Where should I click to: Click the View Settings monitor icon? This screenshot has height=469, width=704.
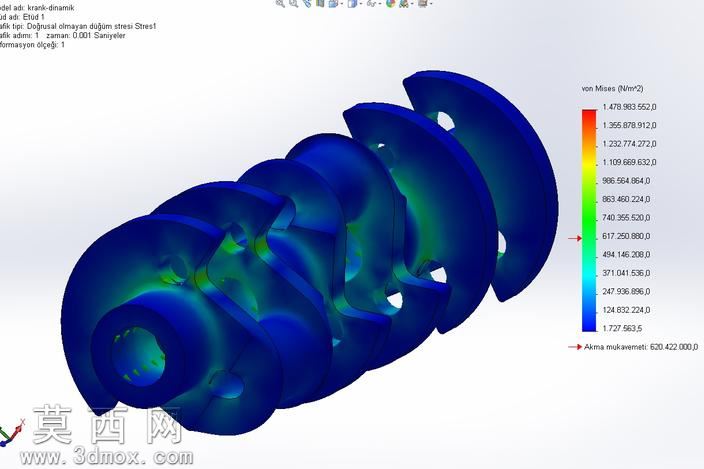pos(422,4)
